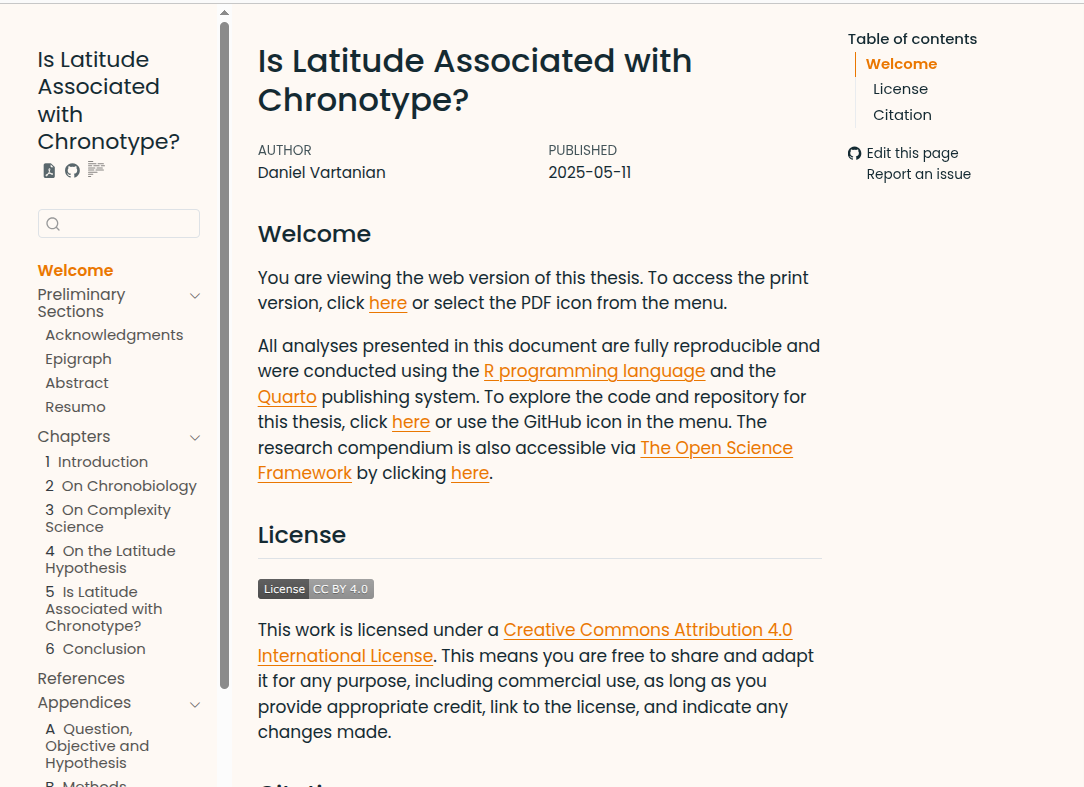This screenshot has width=1084, height=787.
Task: Jump to Citation in table of contents
Action: [x=902, y=115]
